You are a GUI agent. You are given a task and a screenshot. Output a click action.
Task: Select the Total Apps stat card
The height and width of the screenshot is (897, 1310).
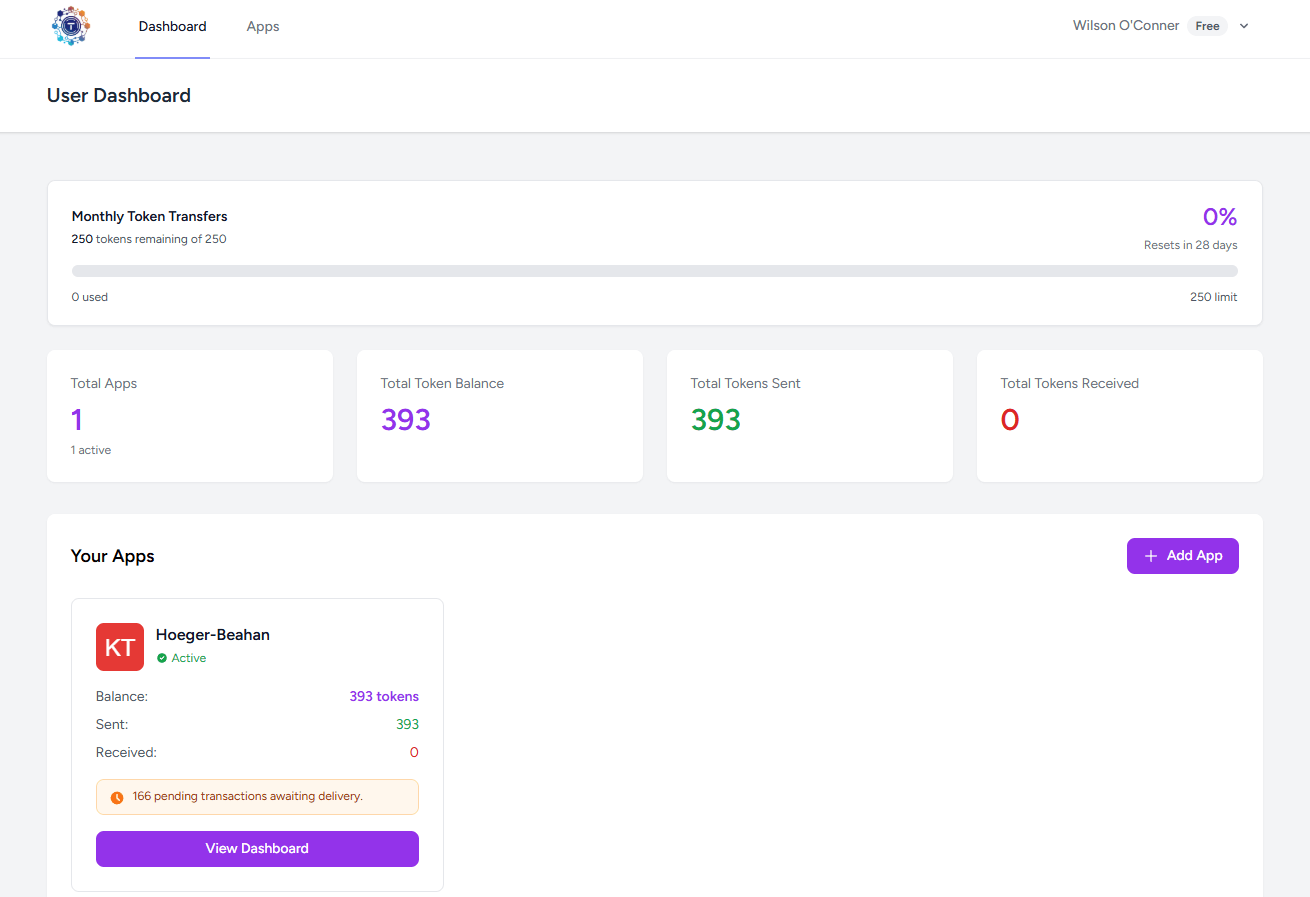click(x=190, y=416)
